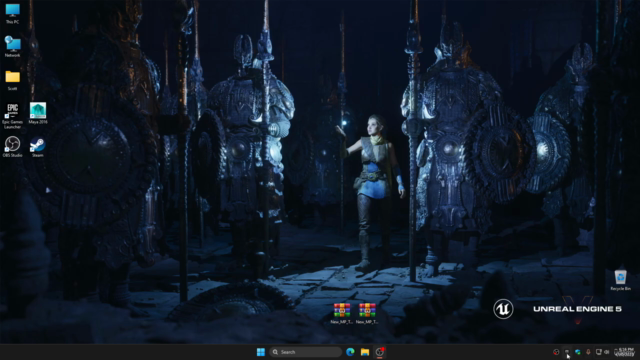This screenshot has height=360, width=640.
Task: Switch to OBS Studio in the taskbar
Action: (380, 352)
